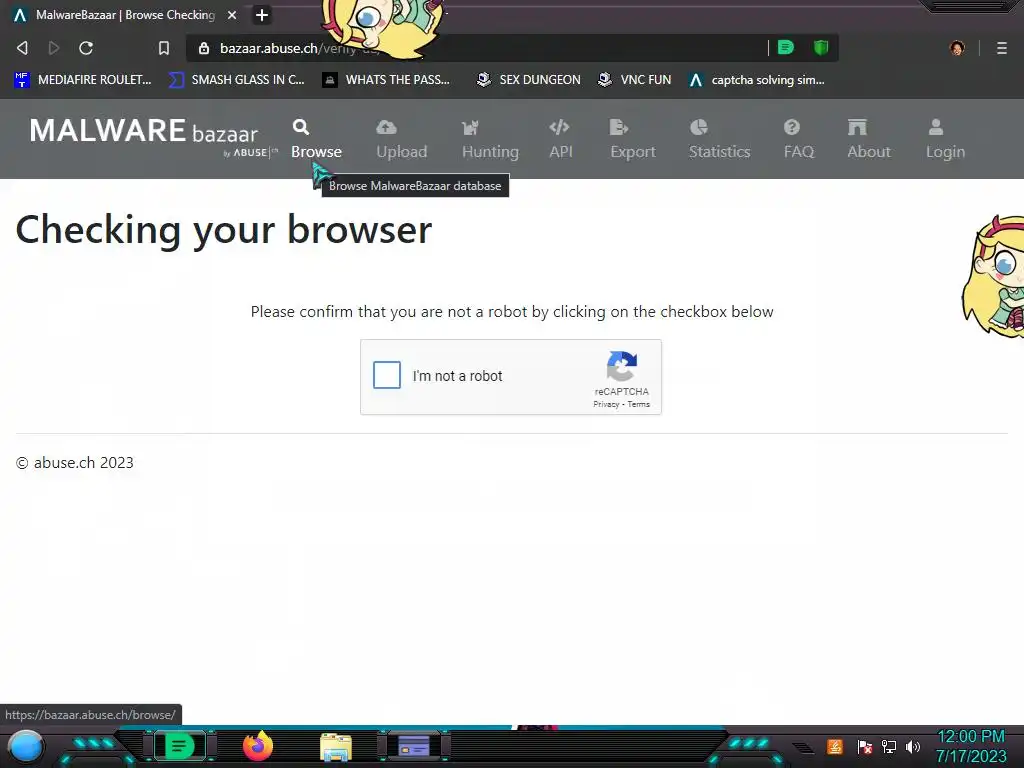Go forward in browser history
Image resolution: width=1024 pixels, height=768 pixels.
(54, 48)
